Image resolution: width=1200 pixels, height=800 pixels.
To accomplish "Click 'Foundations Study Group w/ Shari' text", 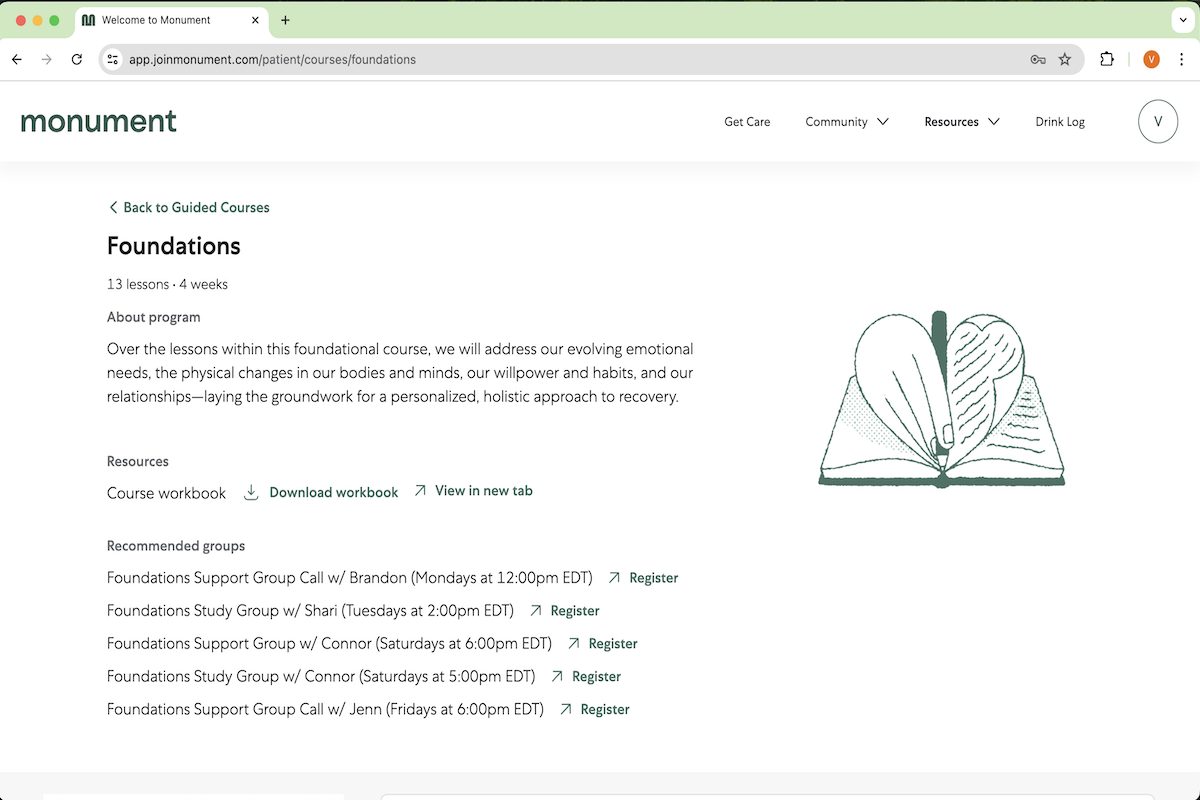I will (222, 610).
